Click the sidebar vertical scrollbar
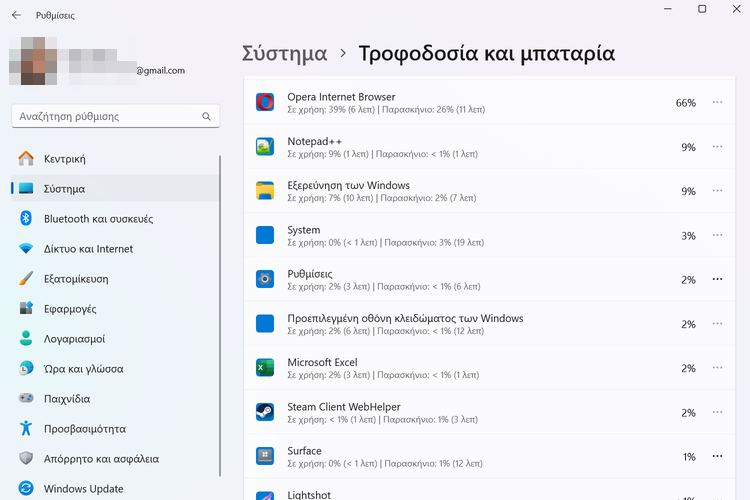 click(220, 316)
